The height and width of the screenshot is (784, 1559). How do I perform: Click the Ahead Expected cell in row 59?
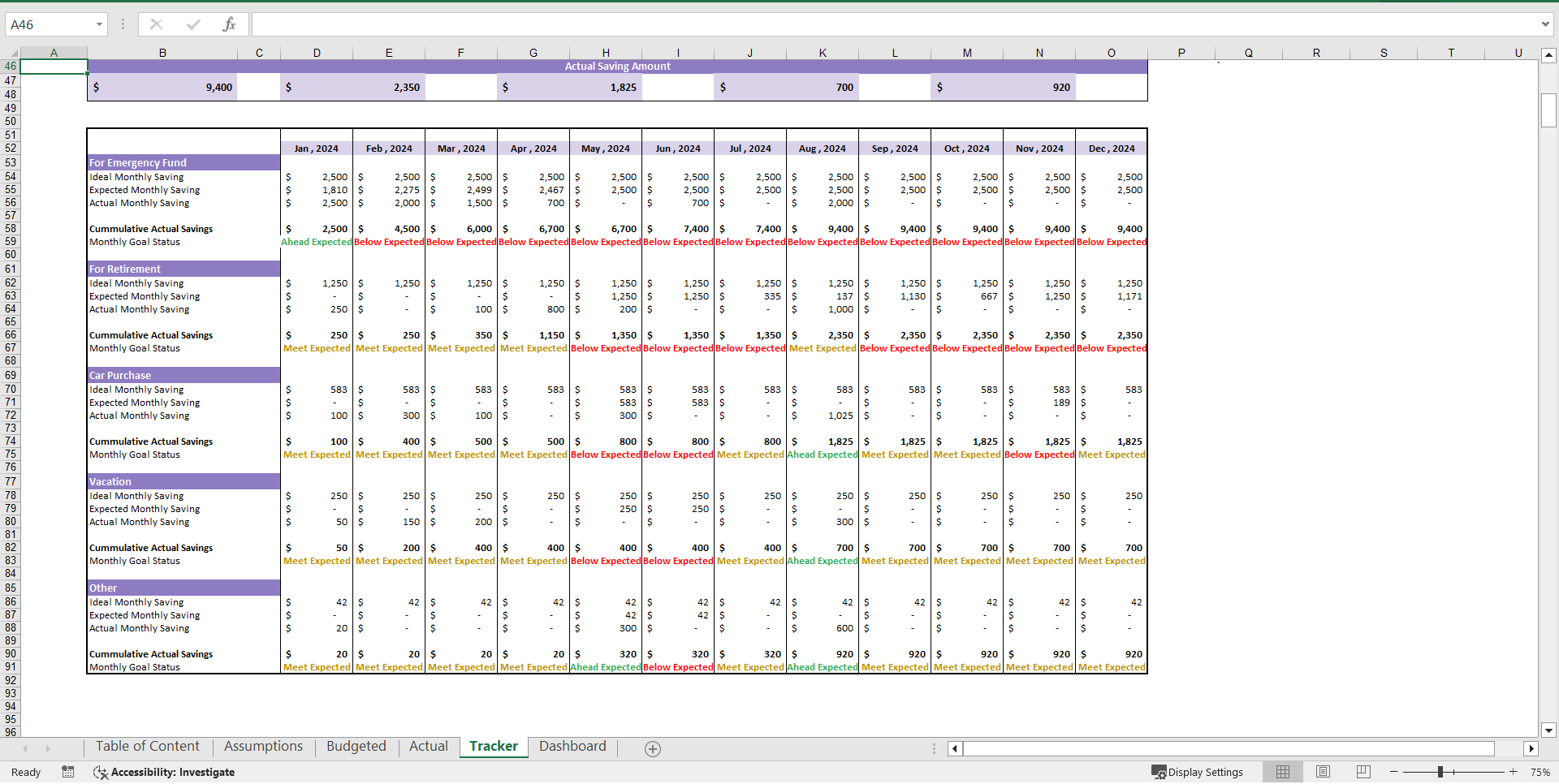(317, 242)
